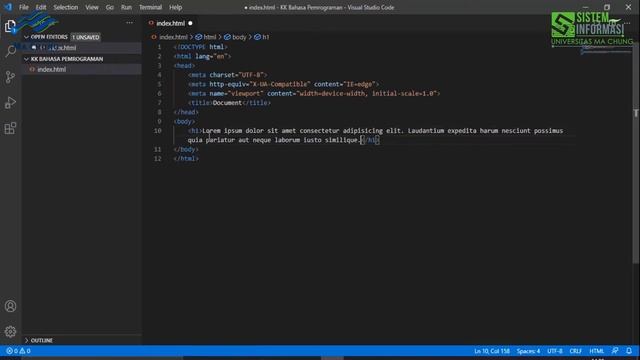640x360 pixels.
Task: Open the Manage gear icon
Action: tap(10, 331)
